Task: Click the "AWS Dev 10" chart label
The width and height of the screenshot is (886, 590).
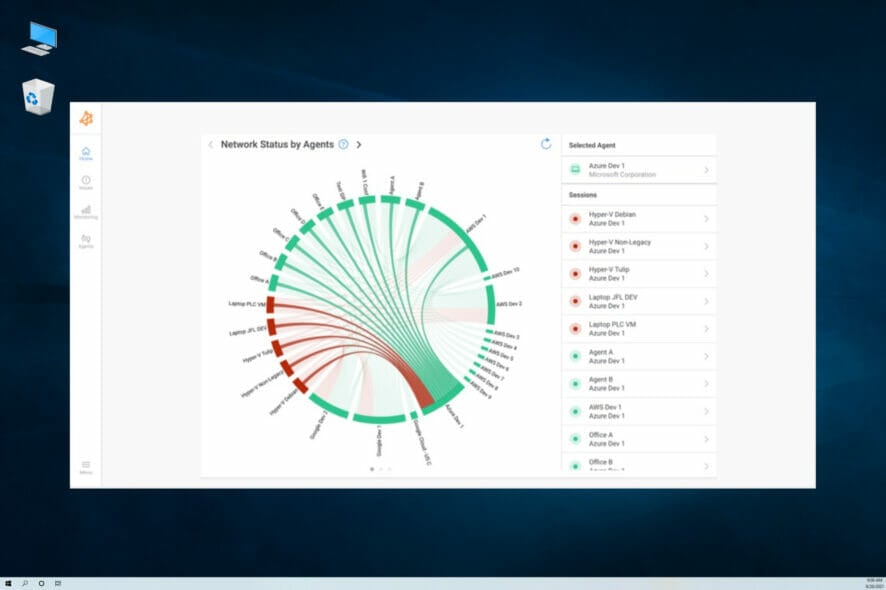Action: [505, 274]
